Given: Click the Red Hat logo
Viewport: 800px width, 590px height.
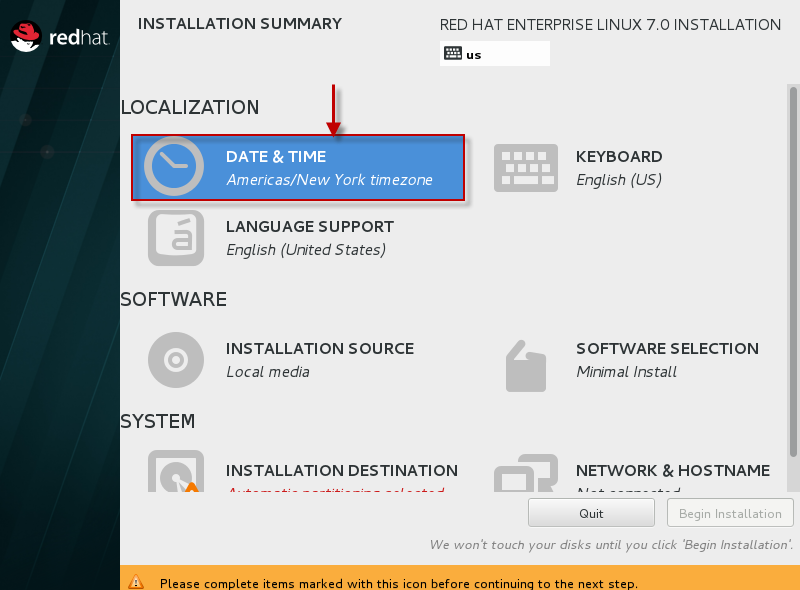Looking at the screenshot, I should (60, 36).
